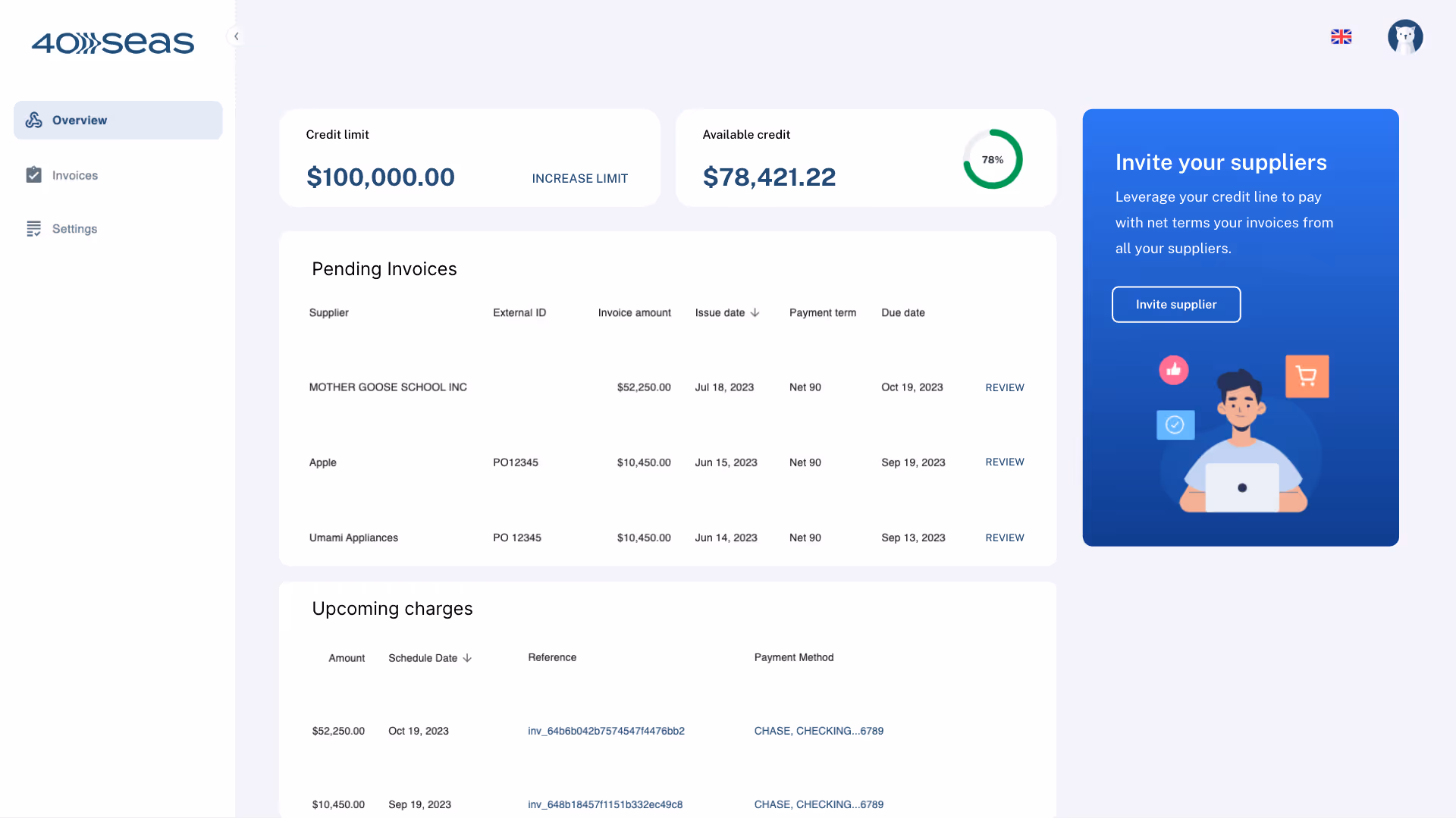Click the Overview sidebar icon

coord(33,120)
